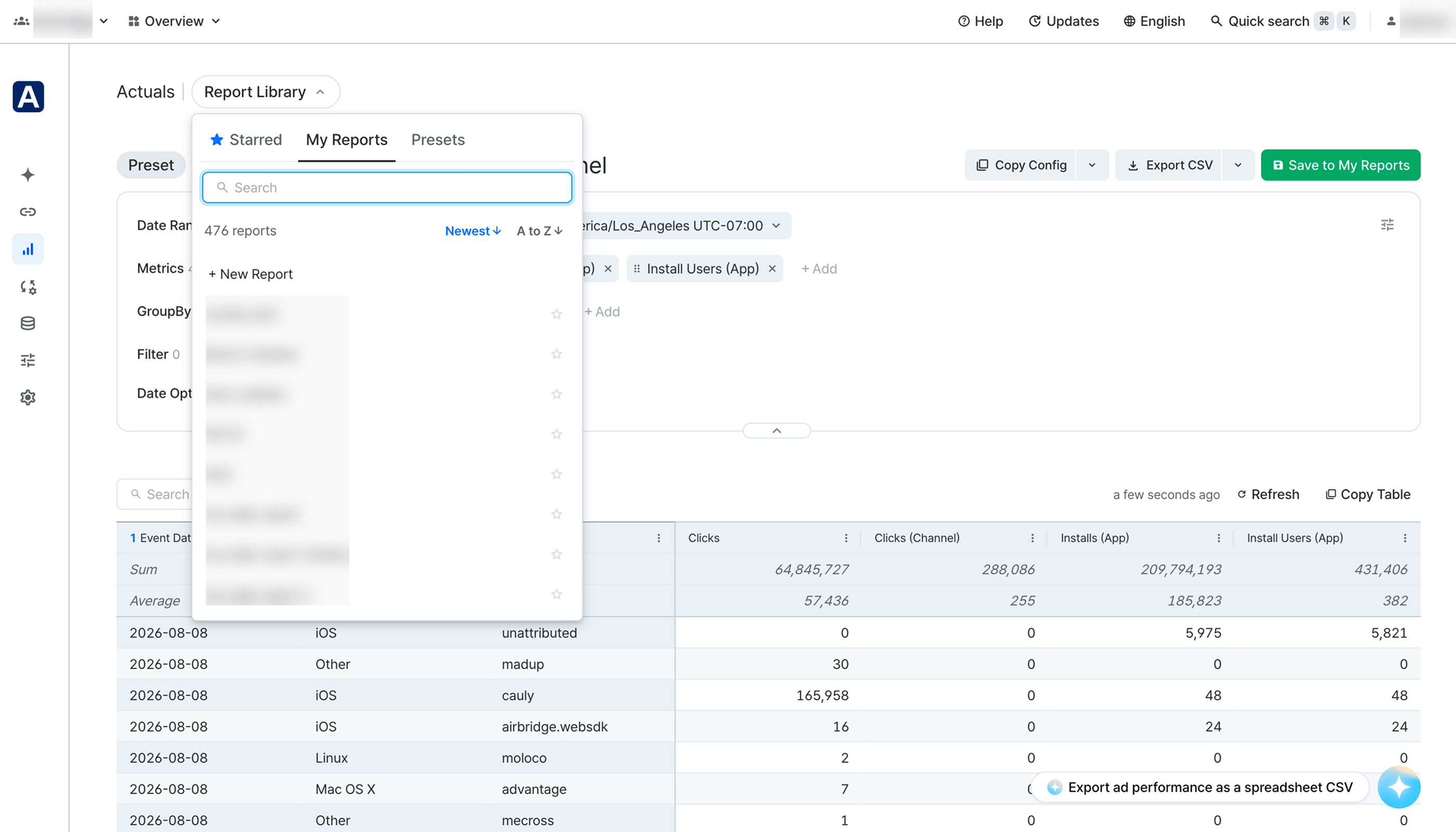This screenshot has height=832, width=1456.
Task: Open the tracking link sidebar icon
Action: tap(28, 212)
